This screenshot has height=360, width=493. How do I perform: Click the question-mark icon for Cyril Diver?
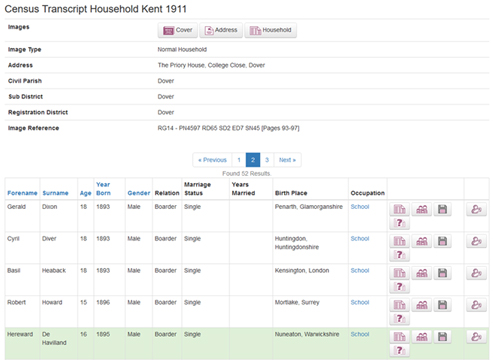399,255
